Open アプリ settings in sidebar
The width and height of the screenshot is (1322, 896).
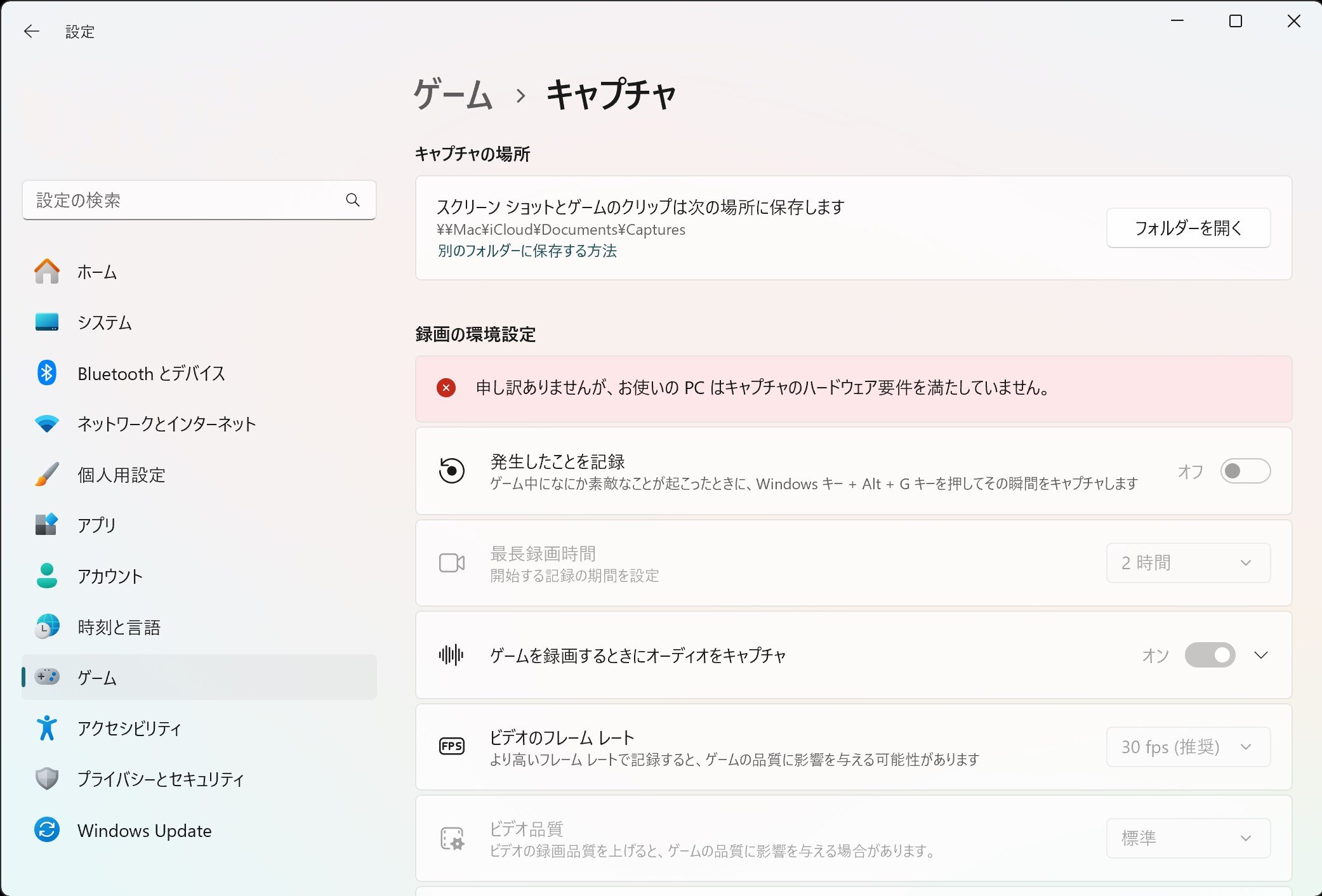[x=199, y=525]
